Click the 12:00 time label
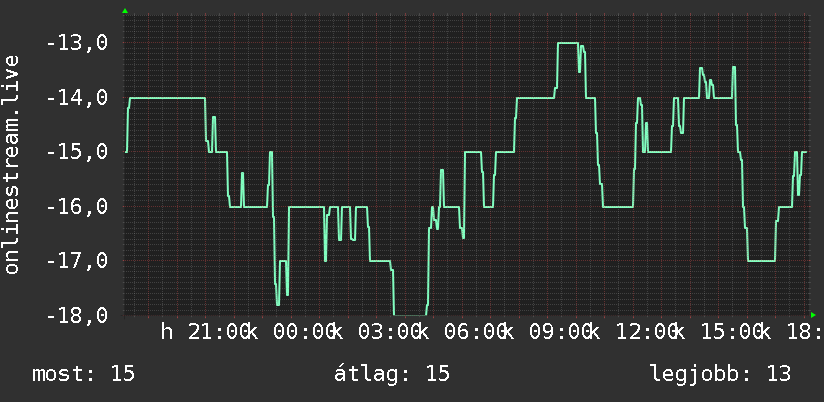Viewport: 824px width, 402px height. (x=646, y=332)
